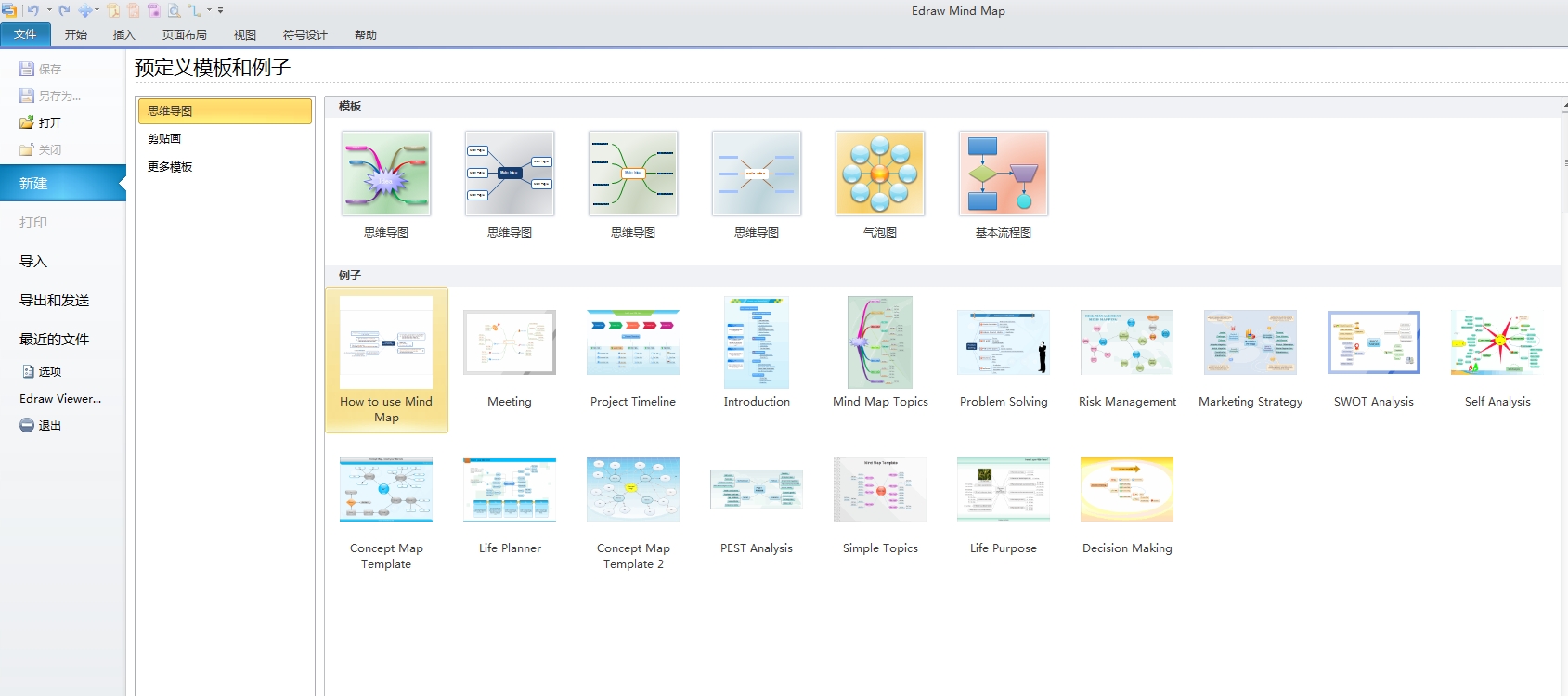1568x696 pixels.
Task: Open the Undo history dropdown arrow
Action: (x=49, y=10)
